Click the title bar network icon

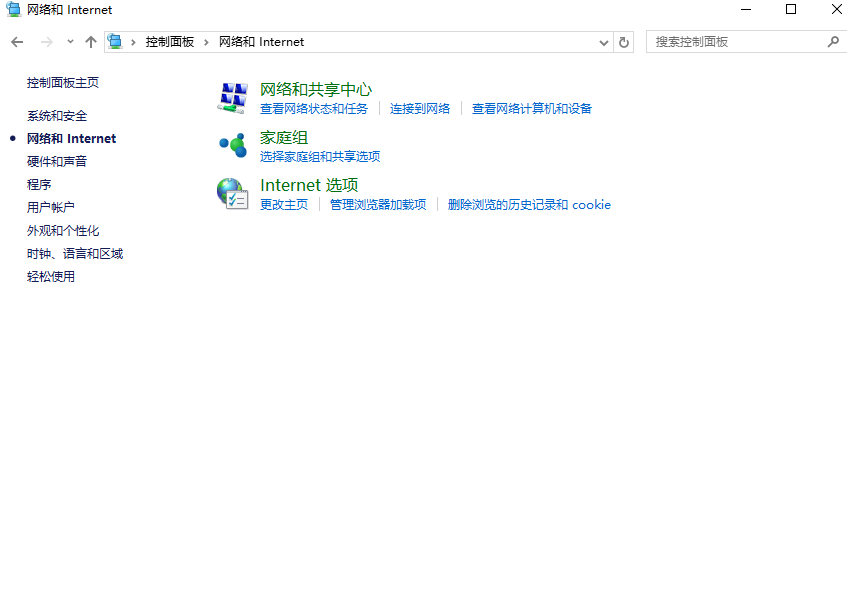(x=13, y=9)
